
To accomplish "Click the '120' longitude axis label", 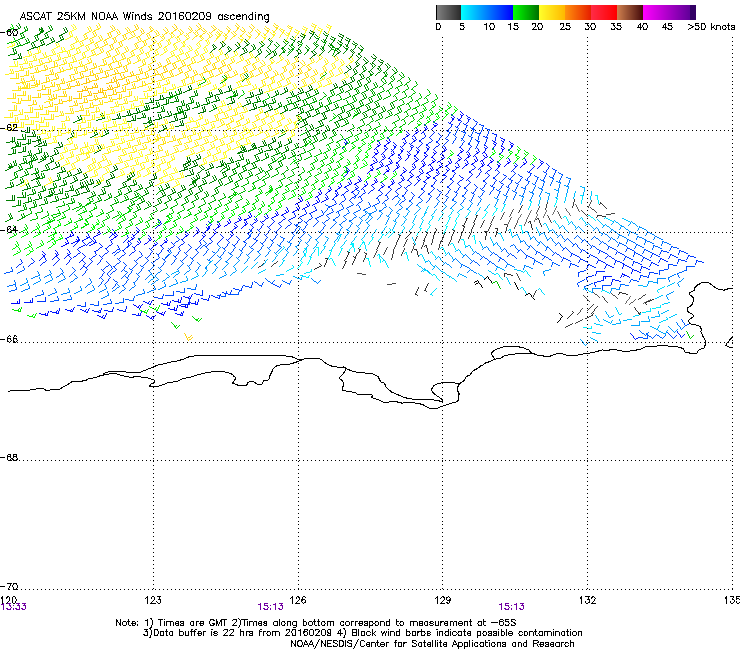I will coord(8,599).
